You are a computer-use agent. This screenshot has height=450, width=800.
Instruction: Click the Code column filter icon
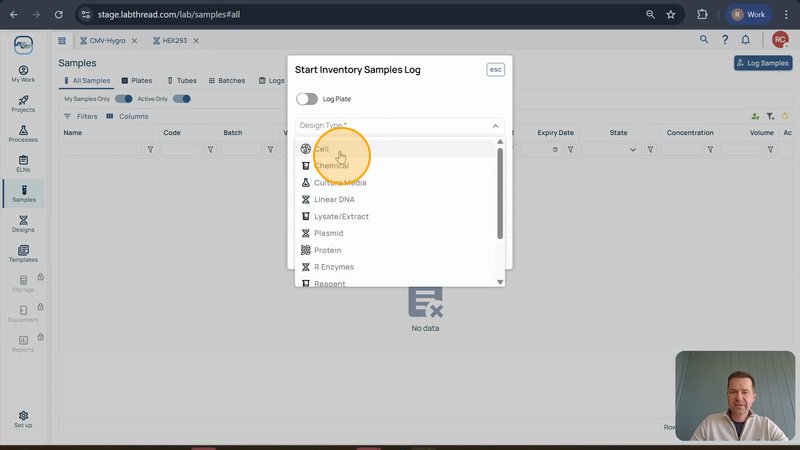(210, 149)
